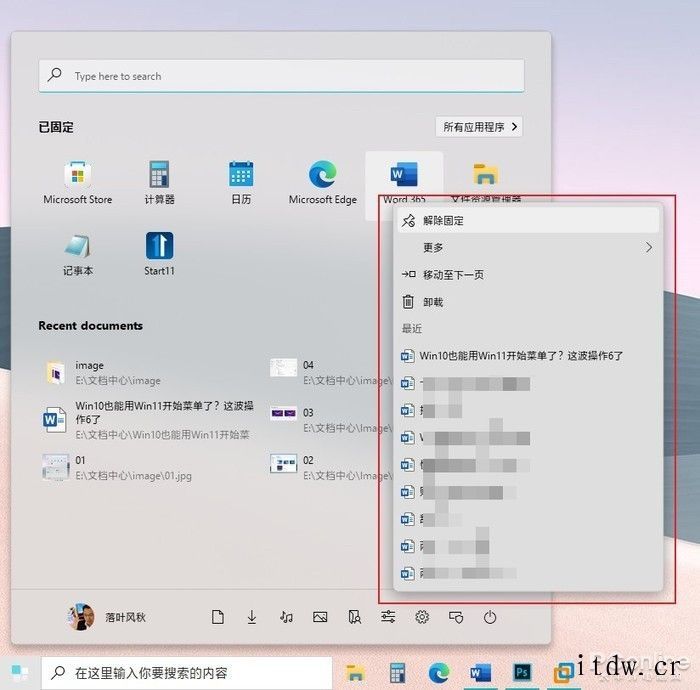Click the Type here to search field

pos(281,76)
